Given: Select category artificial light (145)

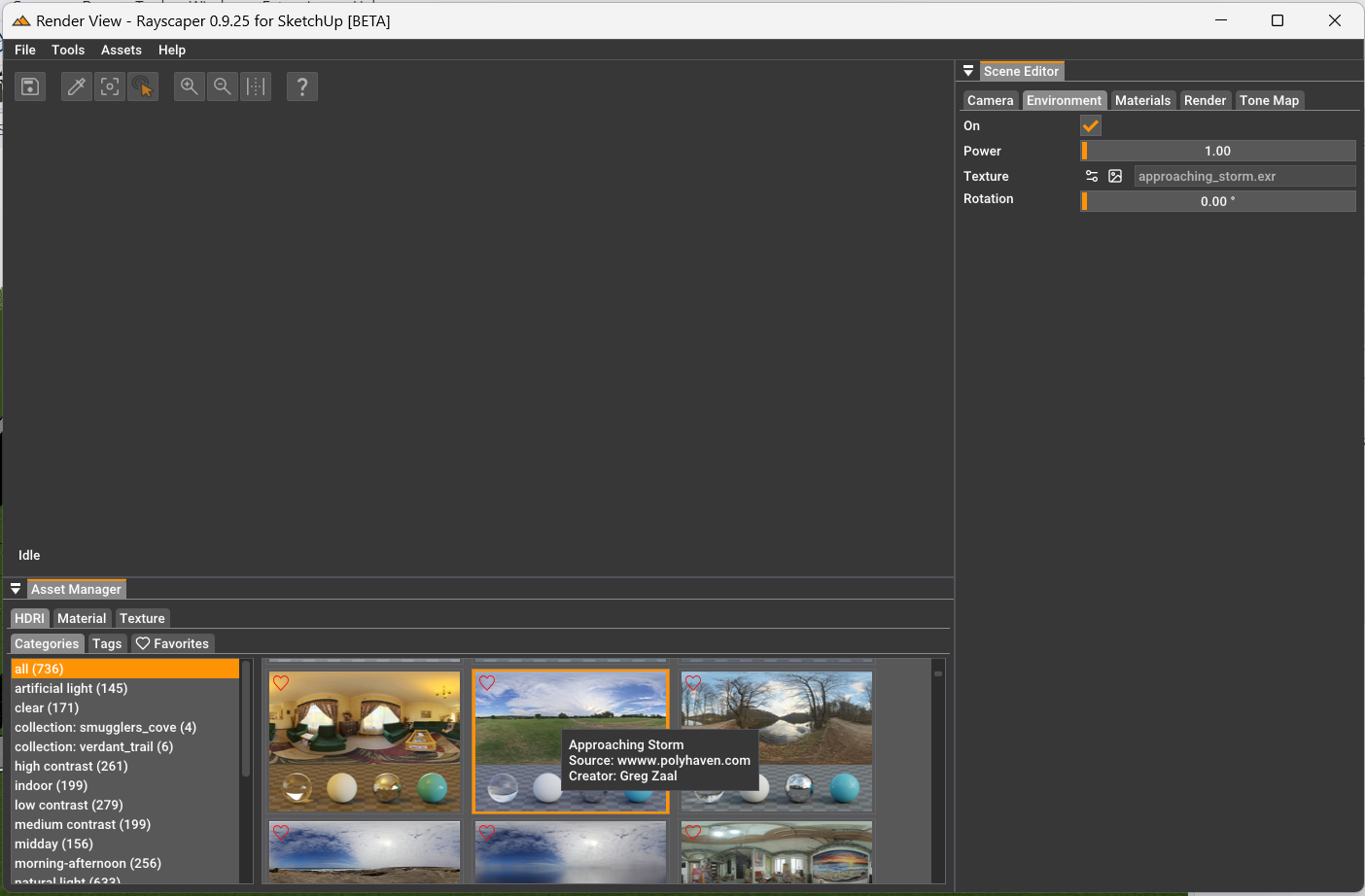Looking at the screenshot, I should pyautogui.click(x=124, y=688).
